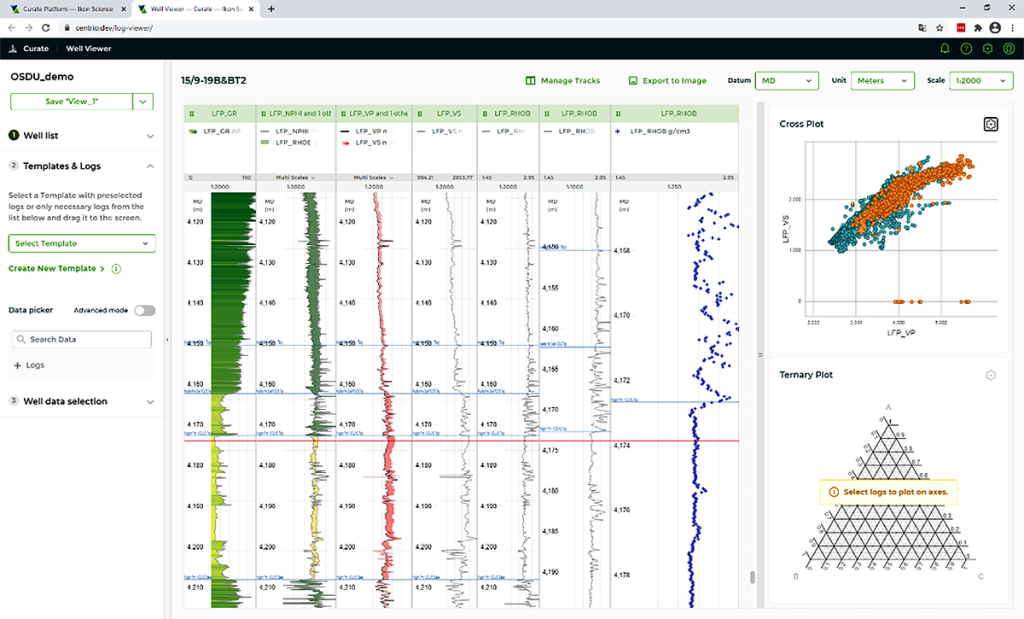Viewport: 1024px width, 619px height.
Task: Enable the Advanced mode toggle
Action: point(144,310)
